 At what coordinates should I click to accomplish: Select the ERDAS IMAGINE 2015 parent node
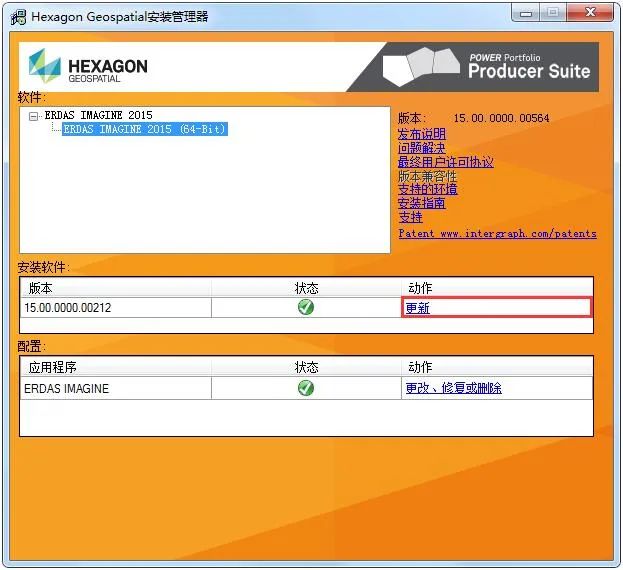[98, 115]
